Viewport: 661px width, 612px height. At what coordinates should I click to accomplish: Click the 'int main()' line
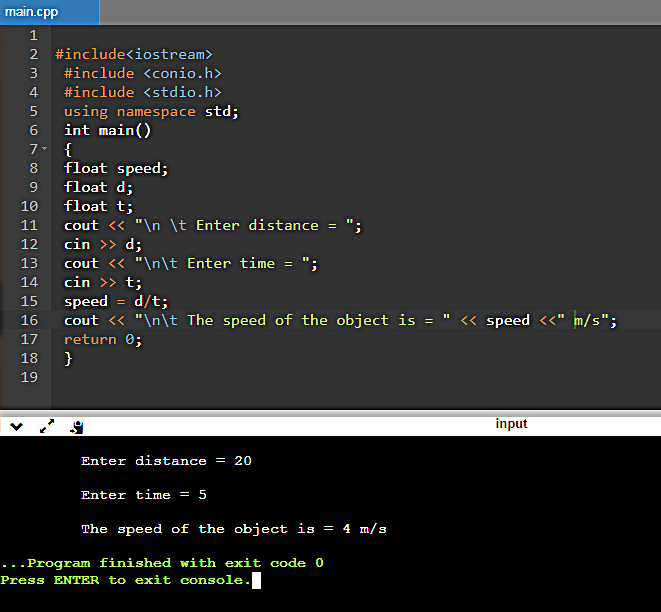tap(107, 130)
